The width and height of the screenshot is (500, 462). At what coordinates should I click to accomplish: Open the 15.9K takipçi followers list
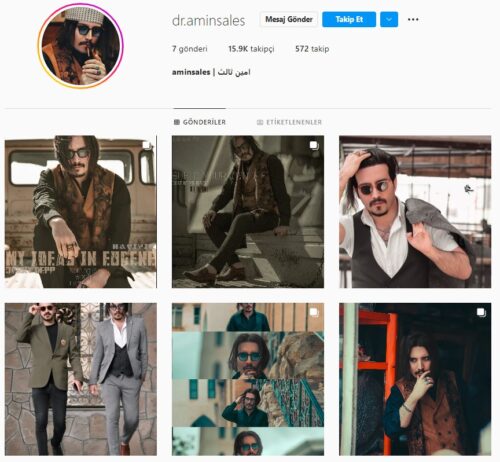pos(251,49)
